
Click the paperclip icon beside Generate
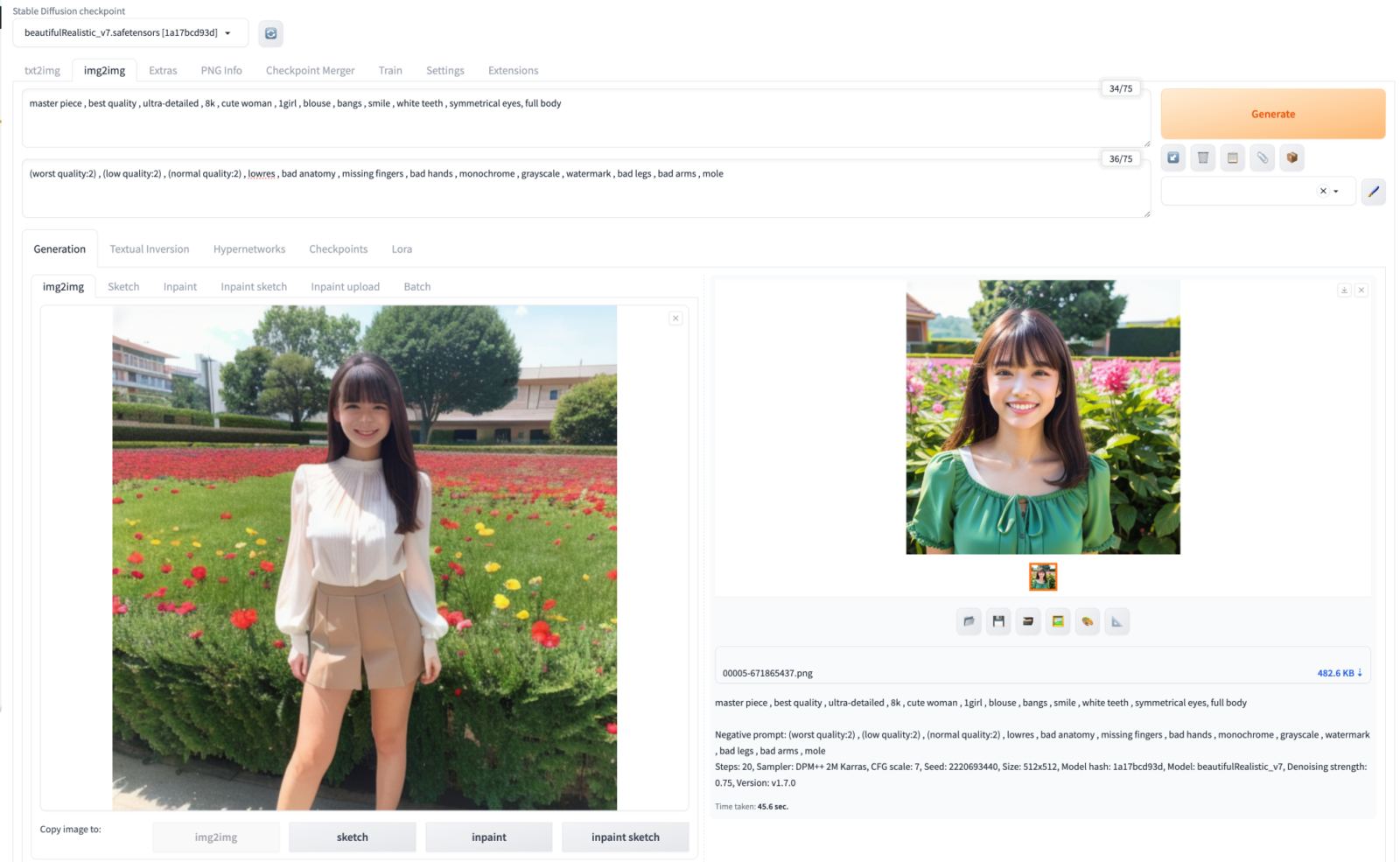1263,158
